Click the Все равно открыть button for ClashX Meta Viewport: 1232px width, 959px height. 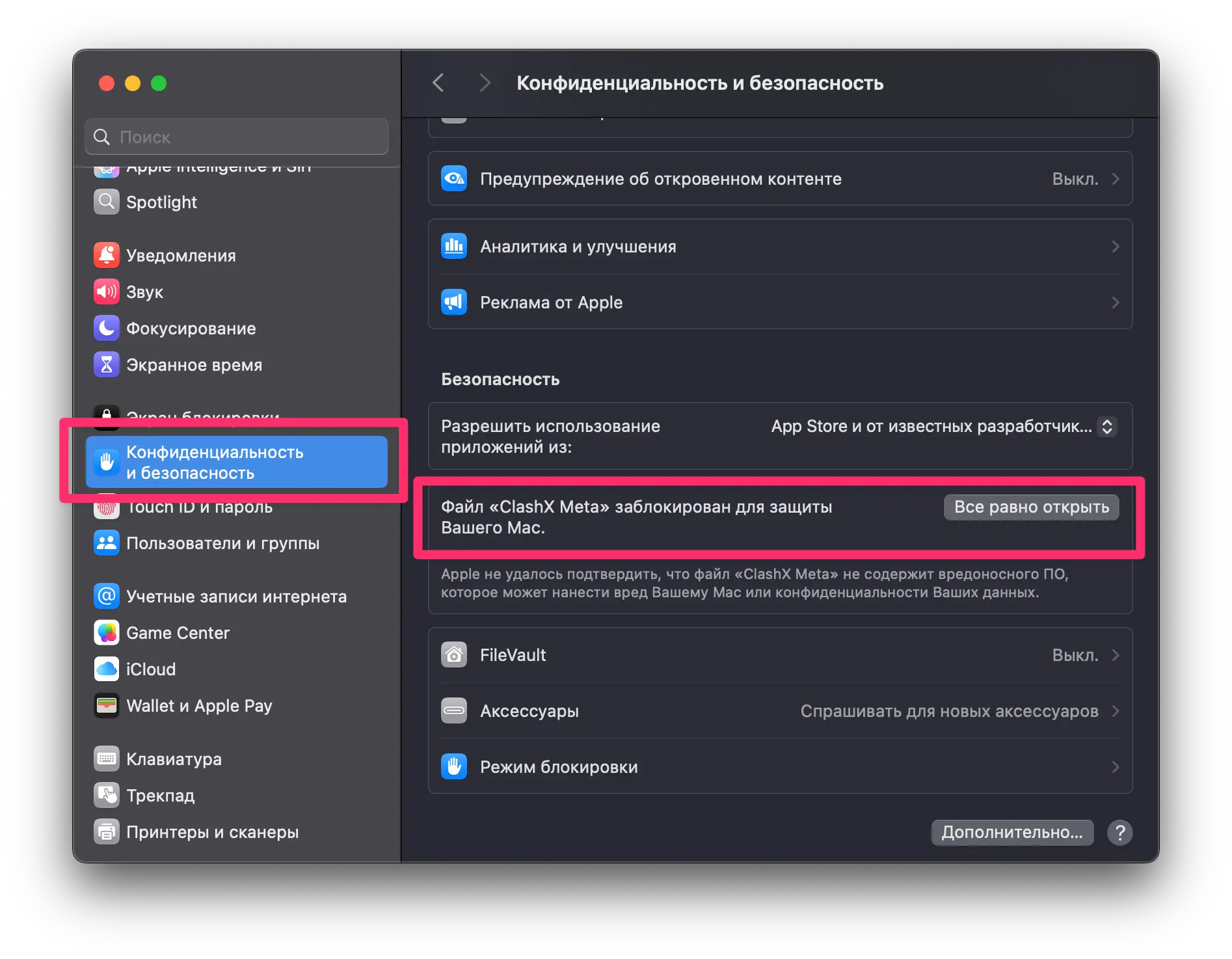[x=1030, y=507]
